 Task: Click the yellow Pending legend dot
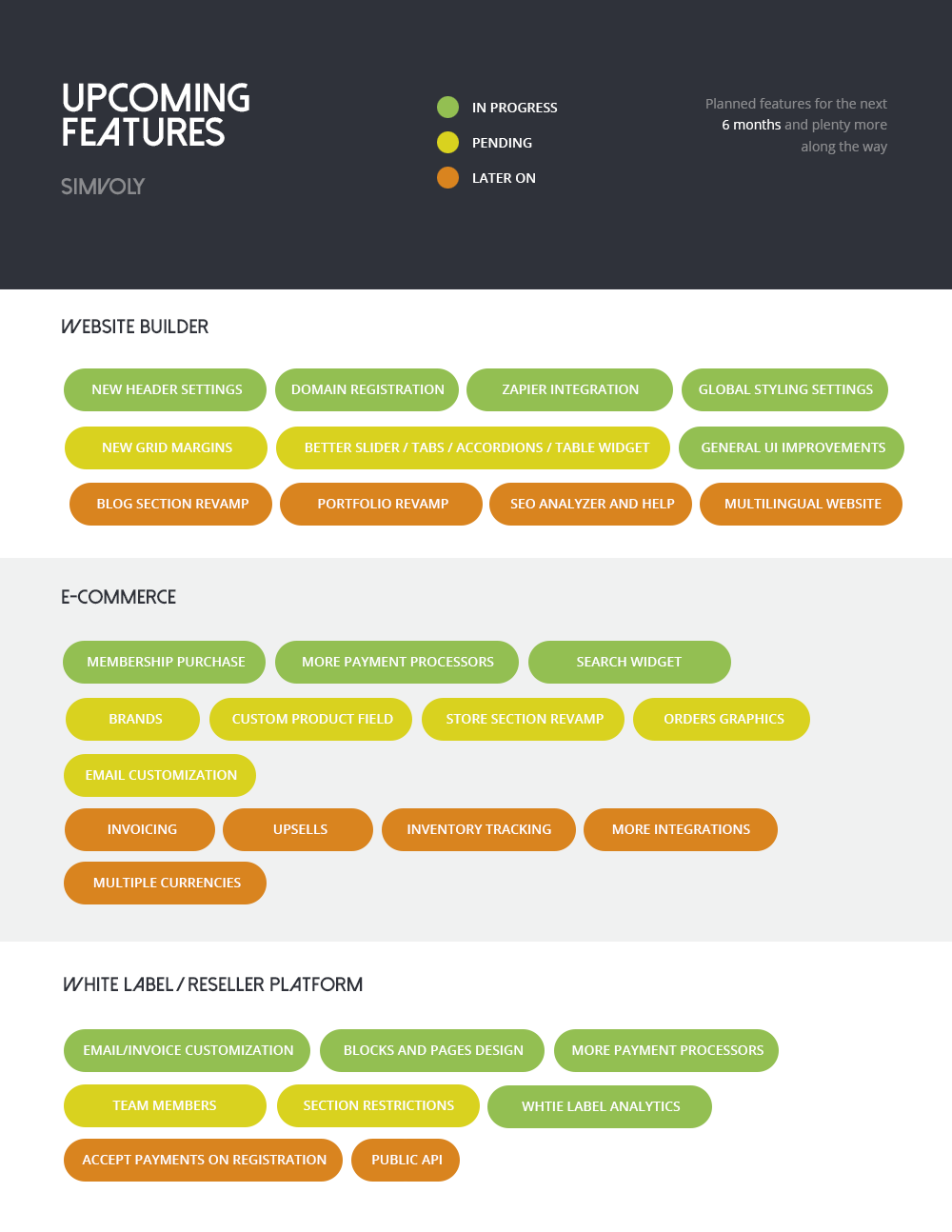(447, 143)
